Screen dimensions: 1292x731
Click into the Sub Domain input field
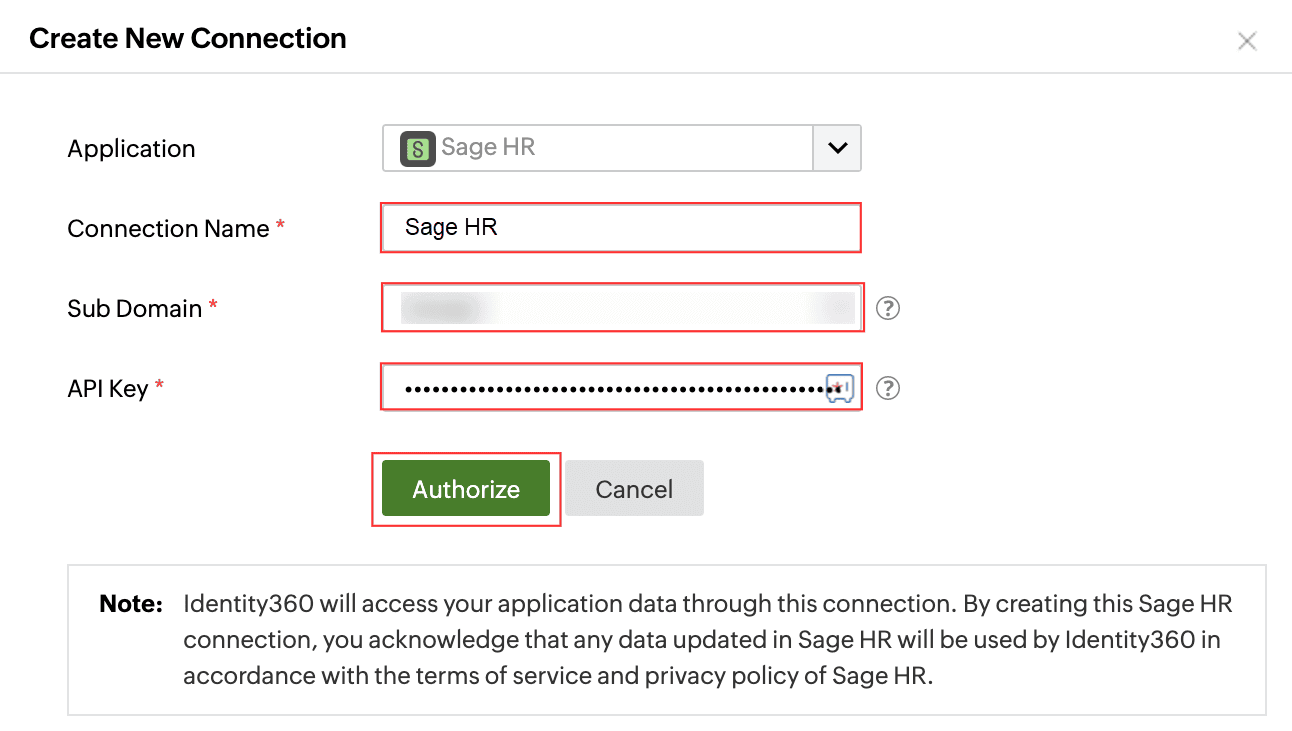click(x=620, y=308)
